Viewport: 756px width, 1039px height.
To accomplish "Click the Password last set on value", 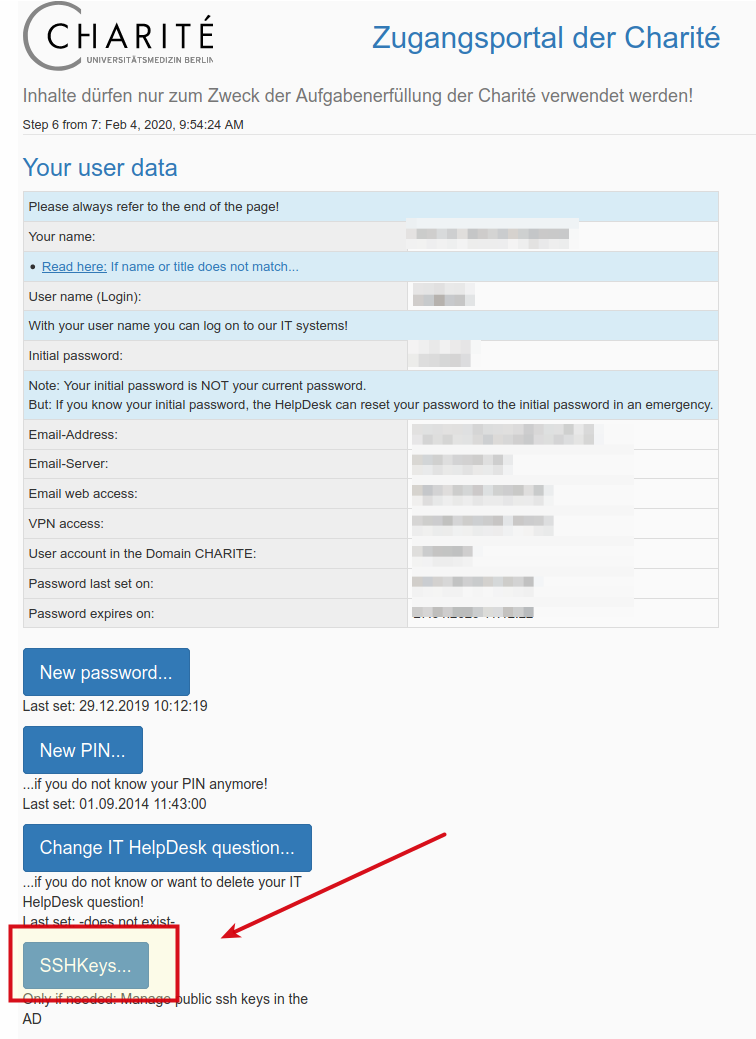I will [x=472, y=583].
